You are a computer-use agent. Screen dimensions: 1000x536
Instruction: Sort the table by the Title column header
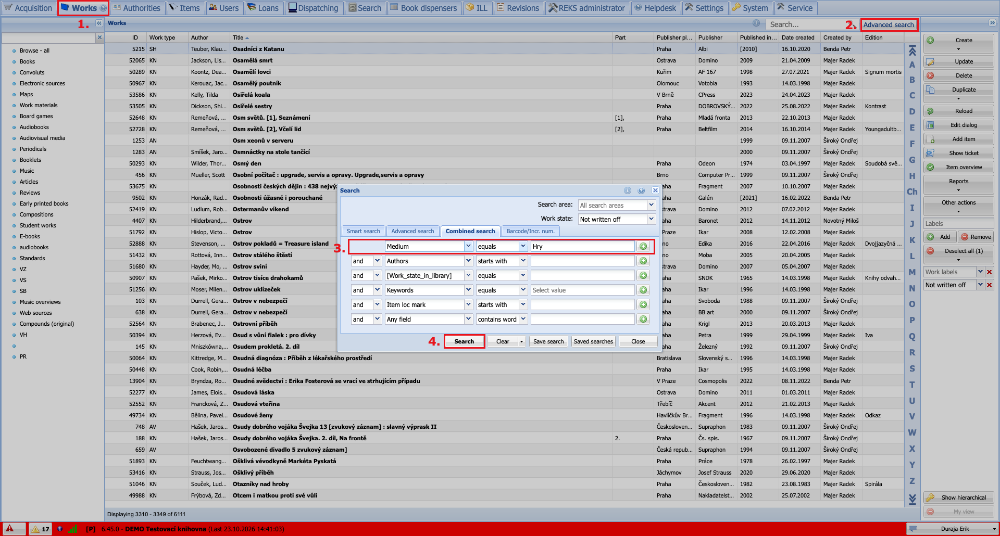coord(421,38)
